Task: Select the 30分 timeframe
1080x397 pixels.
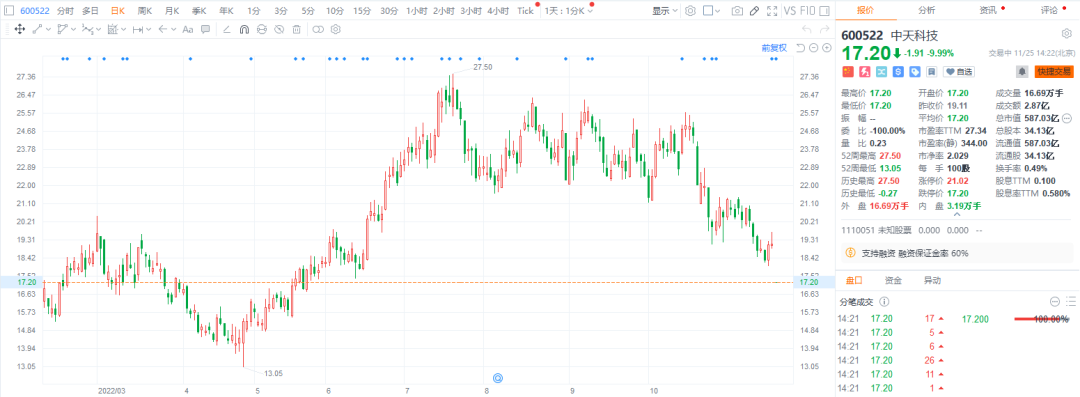Action: coord(389,11)
